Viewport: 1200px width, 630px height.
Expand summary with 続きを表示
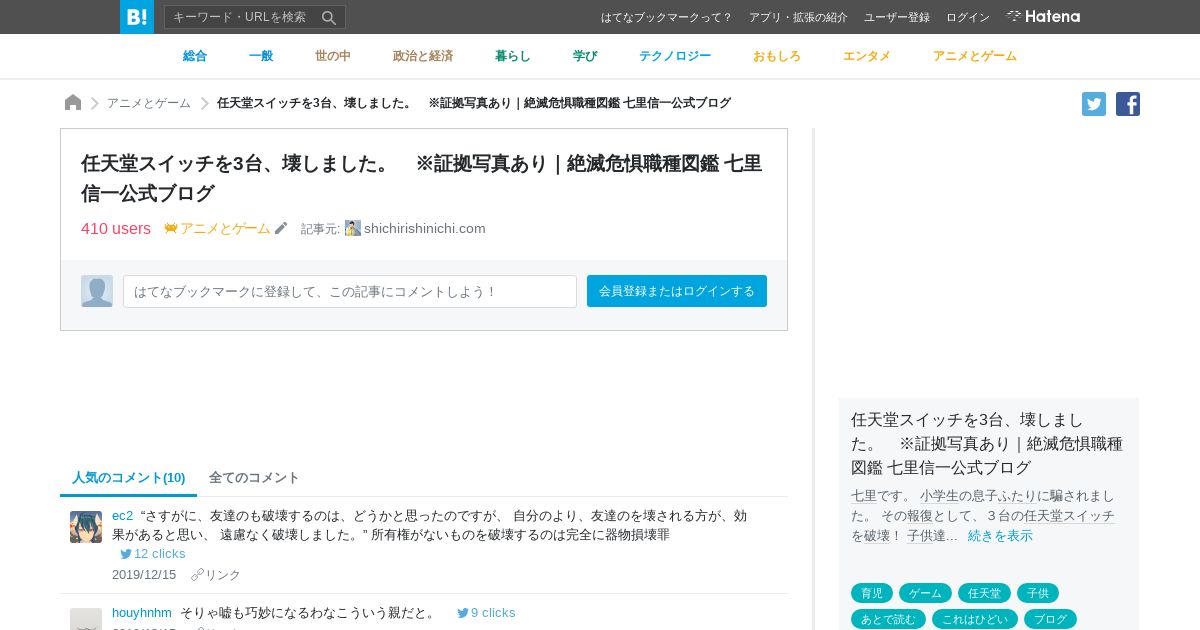point(1000,536)
